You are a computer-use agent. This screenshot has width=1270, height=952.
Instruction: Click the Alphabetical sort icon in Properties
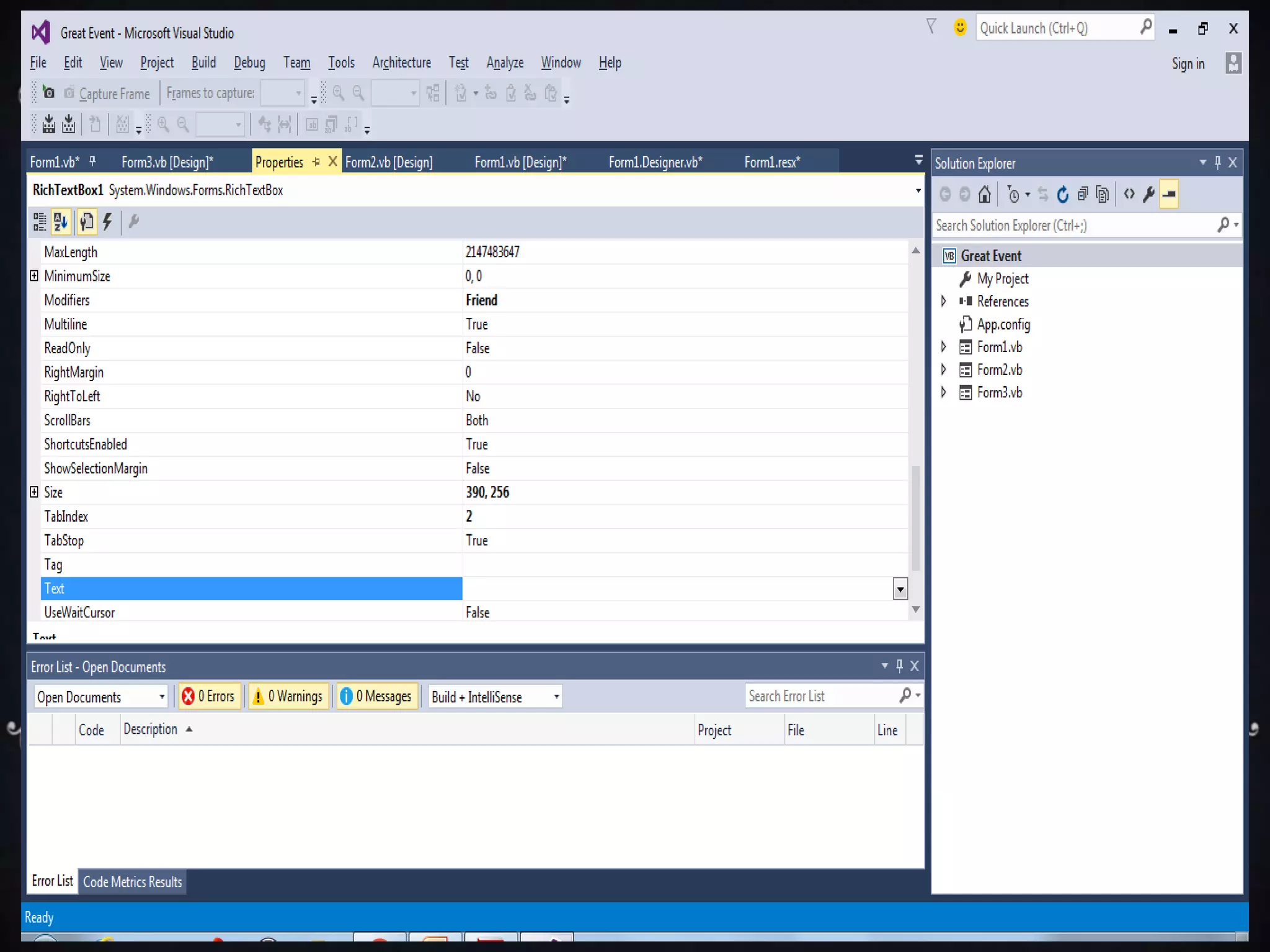click(61, 221)
